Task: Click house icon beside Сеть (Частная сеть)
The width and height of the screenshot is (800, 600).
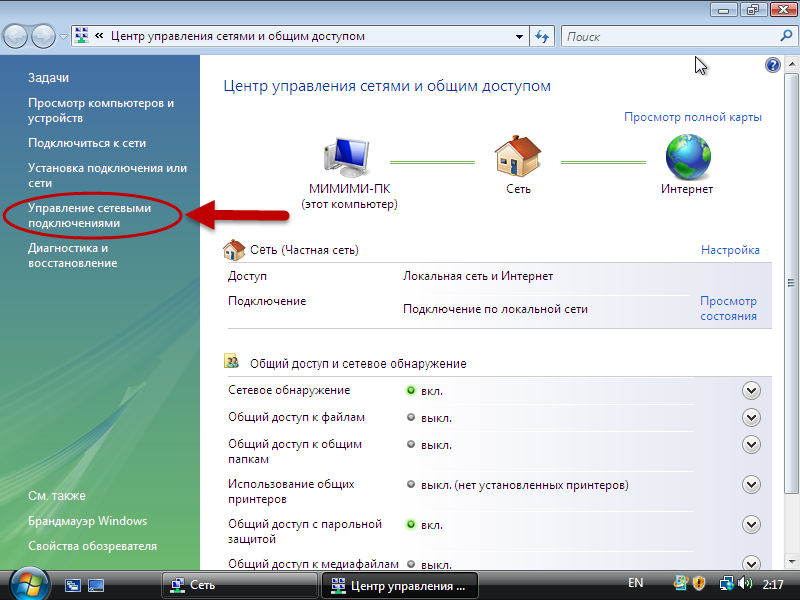Action: [x=234, y=250]
